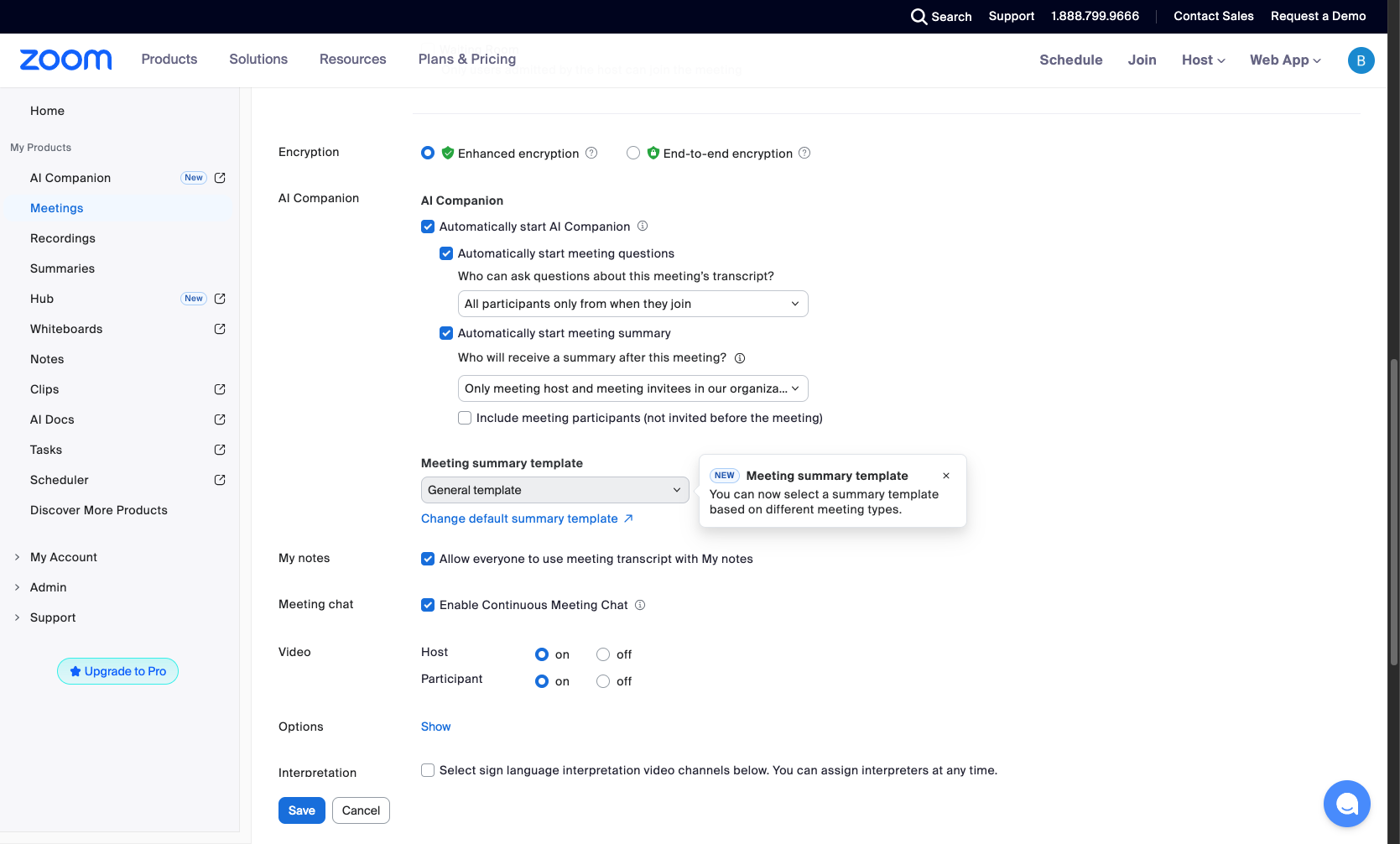
Task: Open Clips external link icon
Action: pos(220,389)
